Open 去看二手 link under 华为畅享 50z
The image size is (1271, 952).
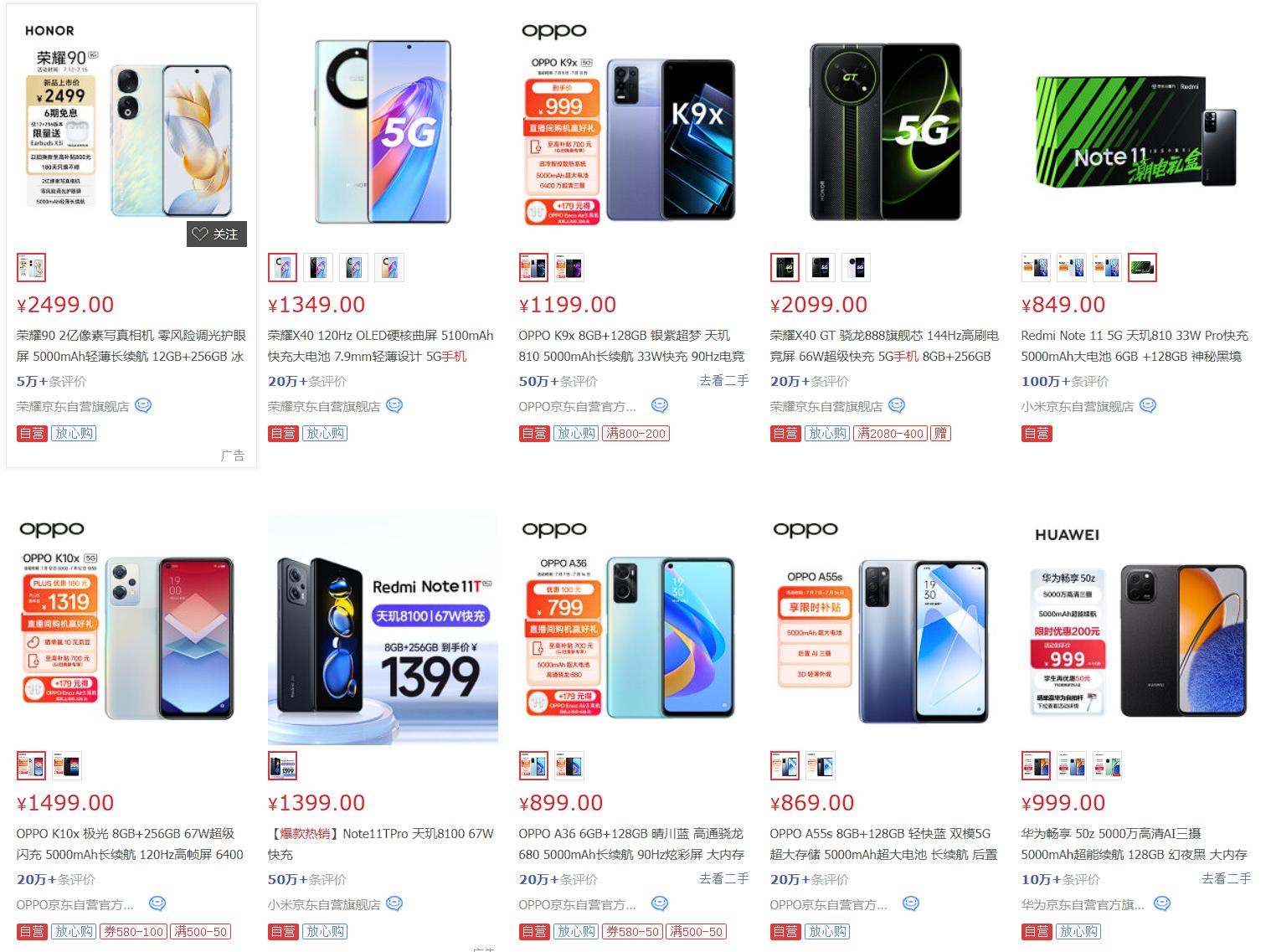tap(1227, 879)
